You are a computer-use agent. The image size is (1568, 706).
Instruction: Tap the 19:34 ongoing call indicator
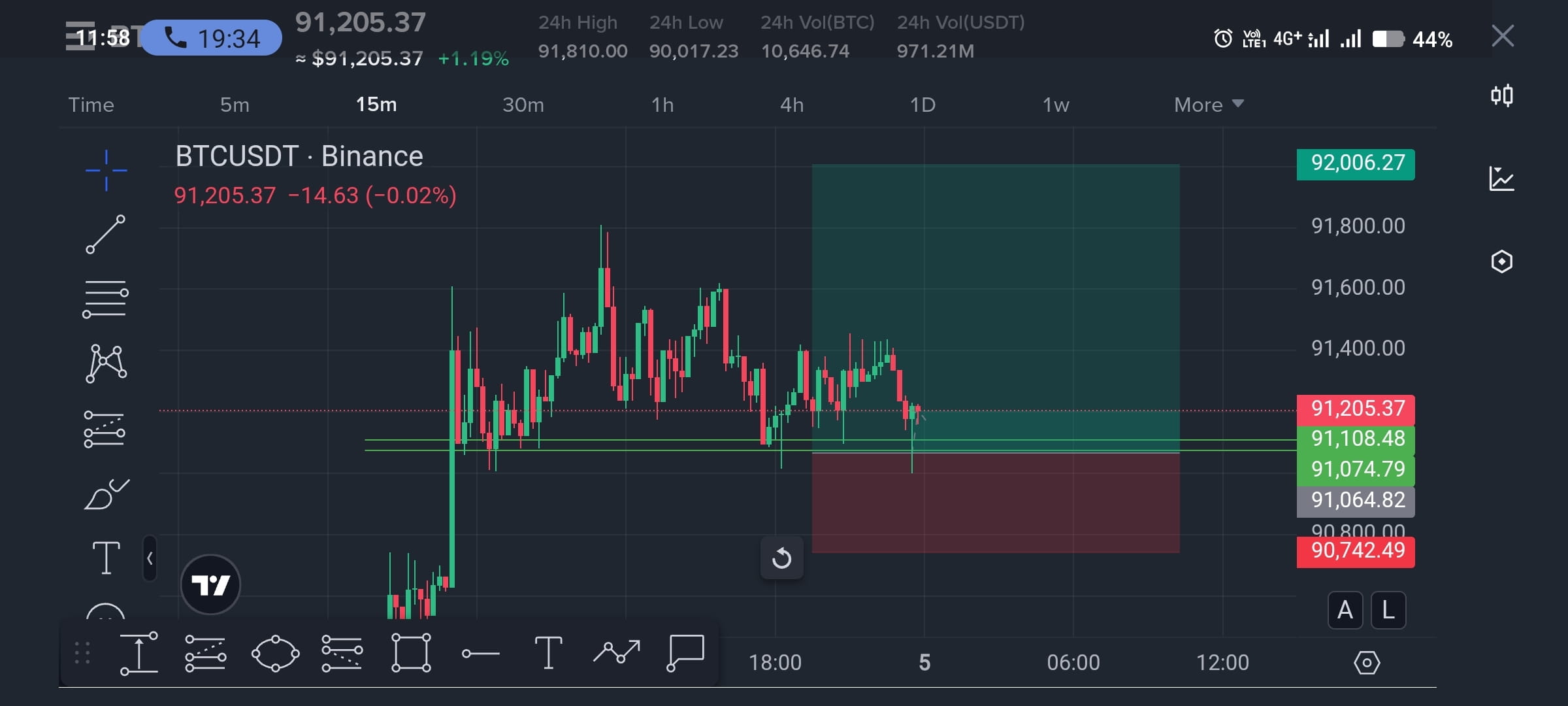pos(210,37)
